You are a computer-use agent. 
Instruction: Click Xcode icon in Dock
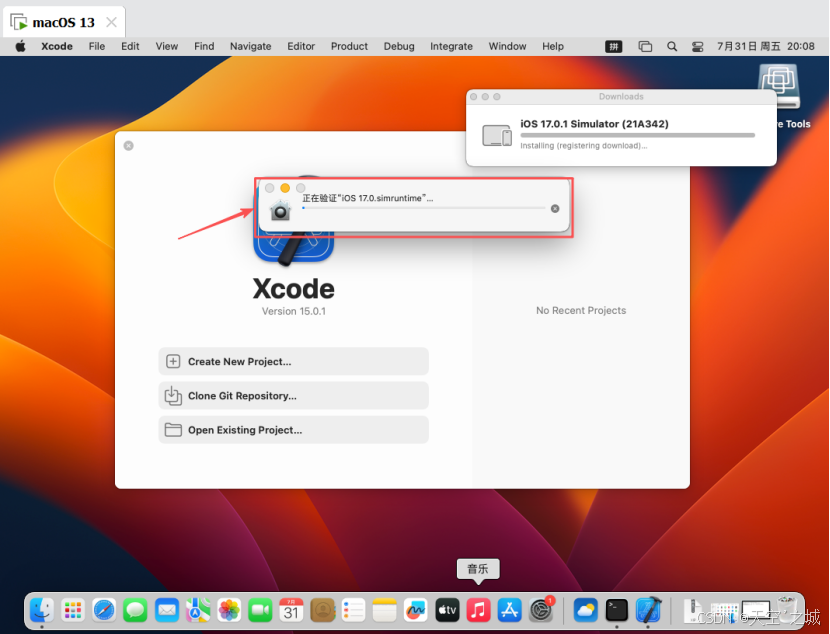(648, 610)
